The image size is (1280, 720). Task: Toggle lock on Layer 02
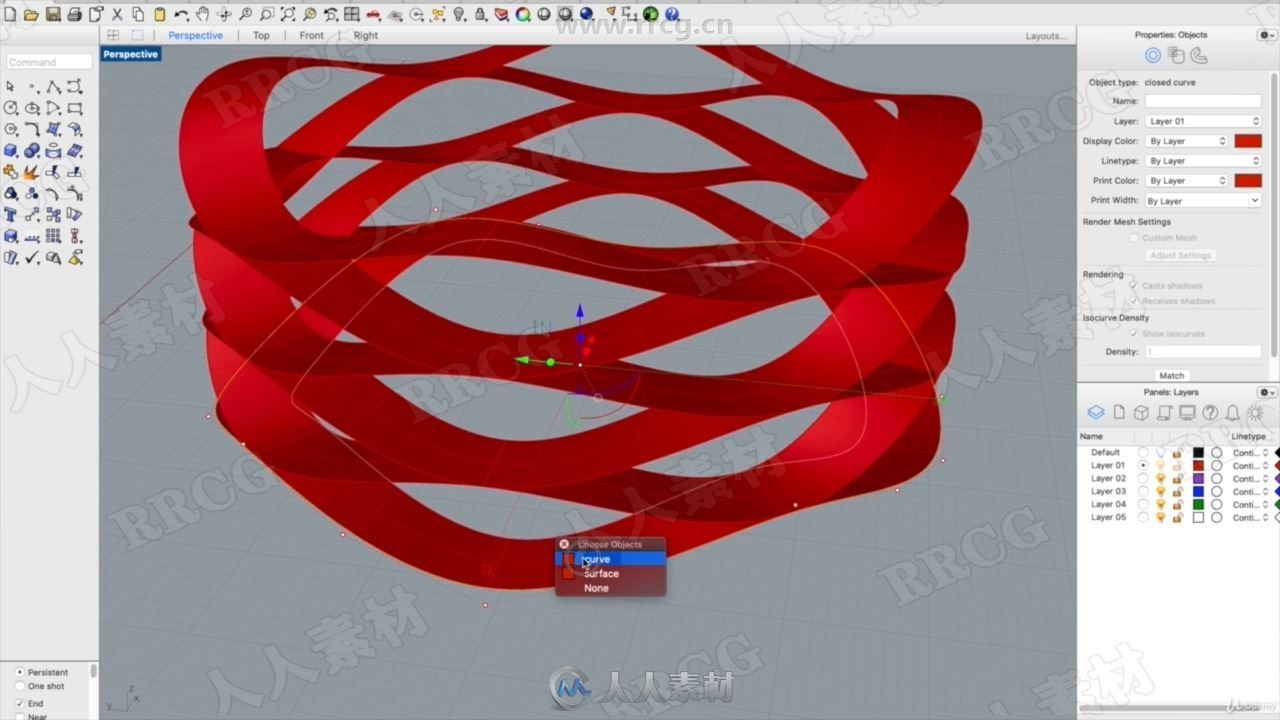point(1178,478)
